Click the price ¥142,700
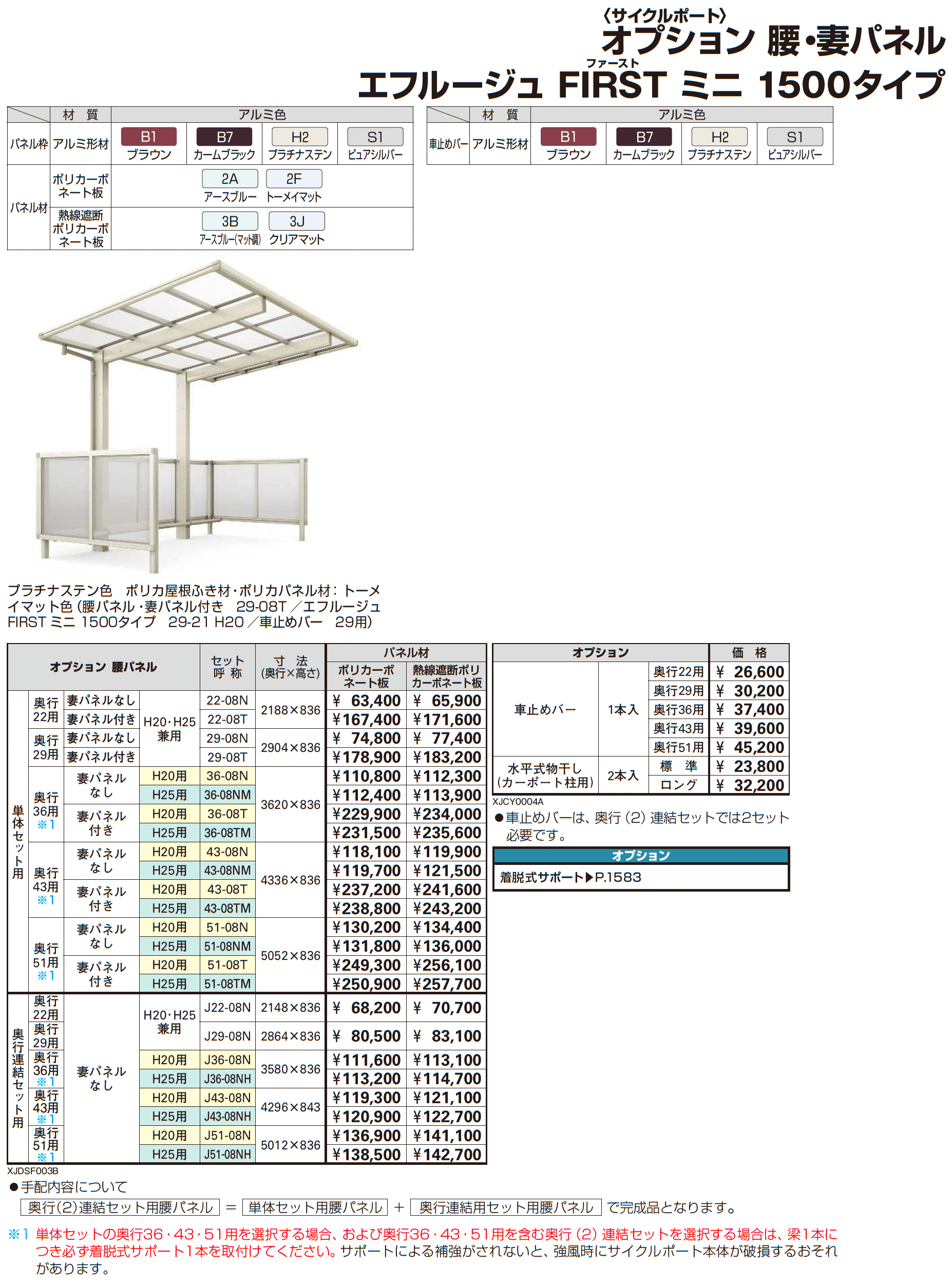Viewport: 952px width, 1284px height. (447, 1155)
